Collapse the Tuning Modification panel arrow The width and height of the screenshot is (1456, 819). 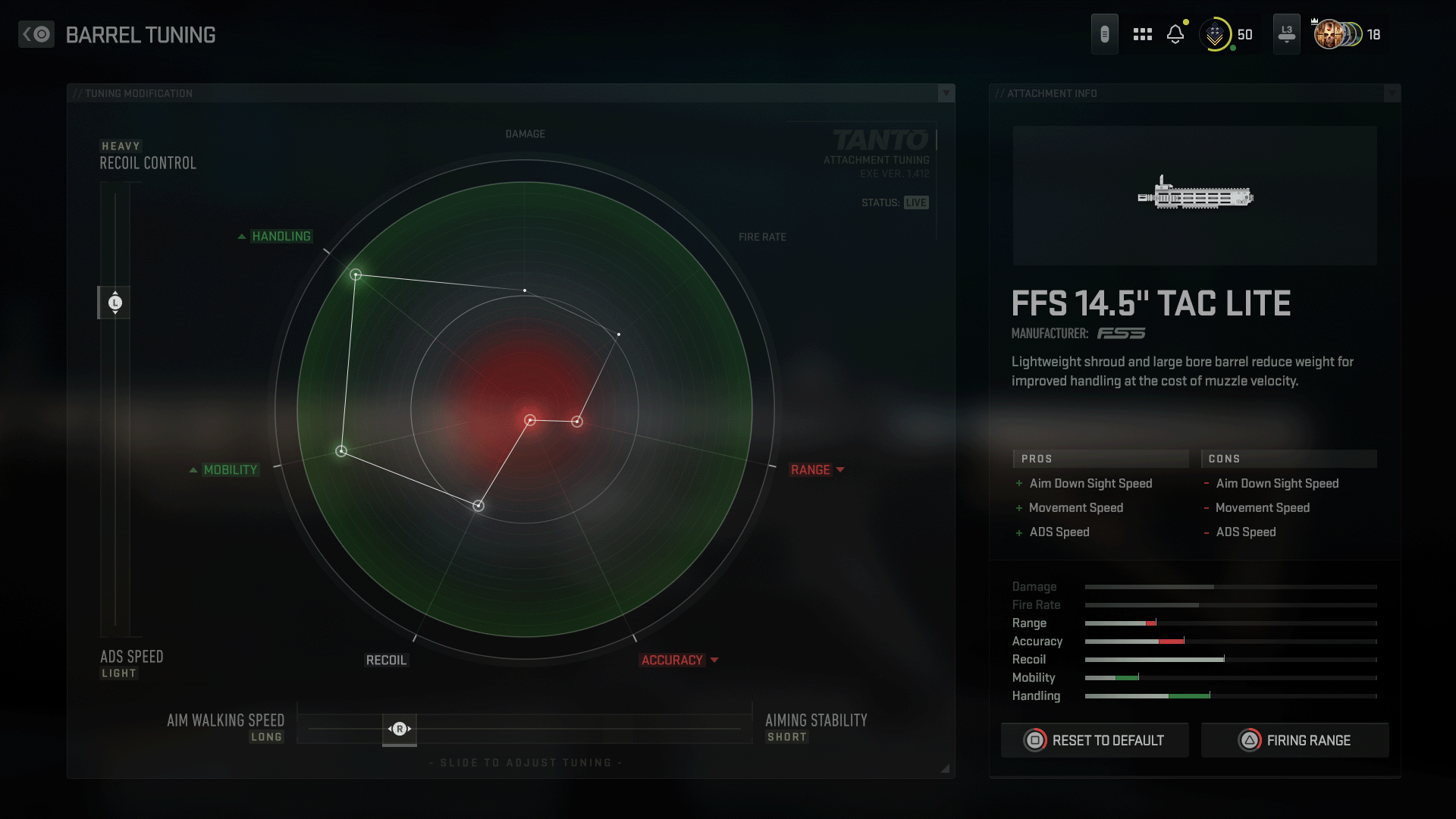pos(946,93)
